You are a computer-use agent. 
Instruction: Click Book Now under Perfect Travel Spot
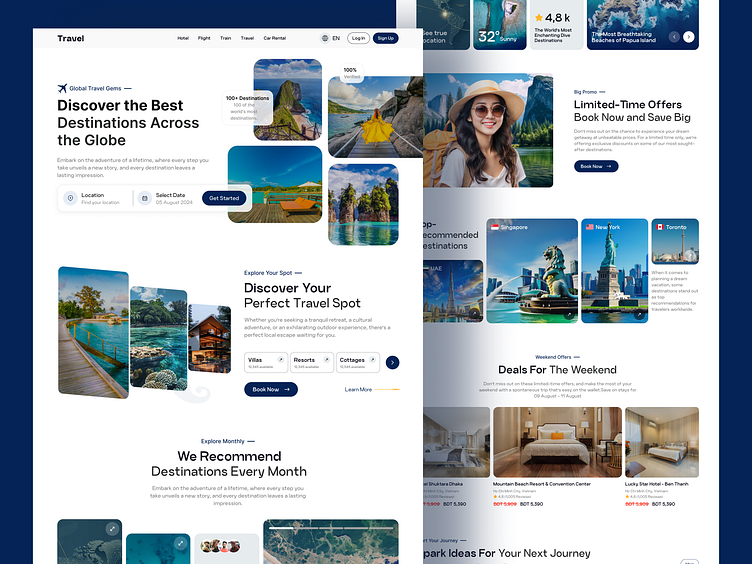[x=271, y=389]
